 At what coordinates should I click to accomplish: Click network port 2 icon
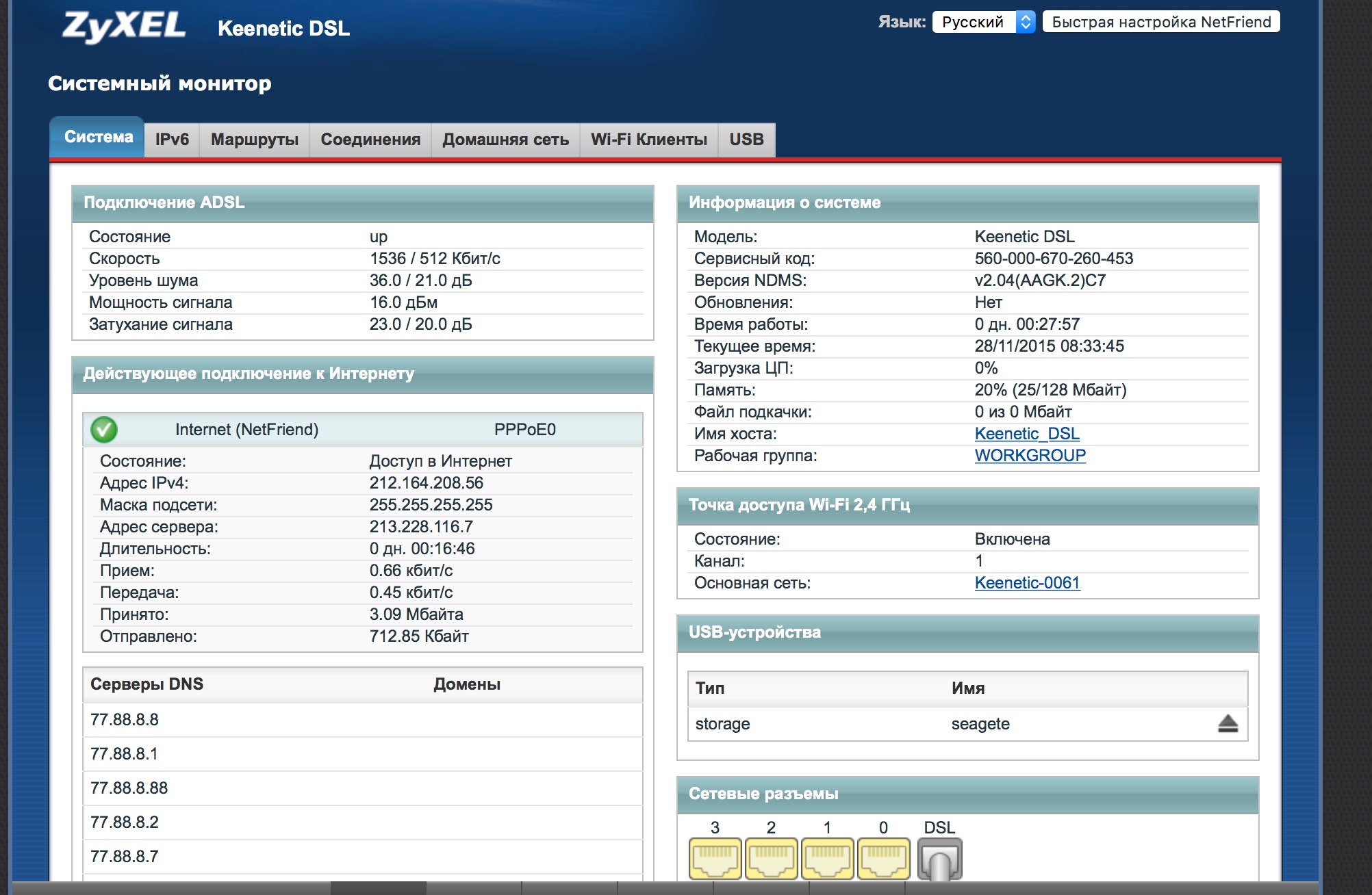771,859
